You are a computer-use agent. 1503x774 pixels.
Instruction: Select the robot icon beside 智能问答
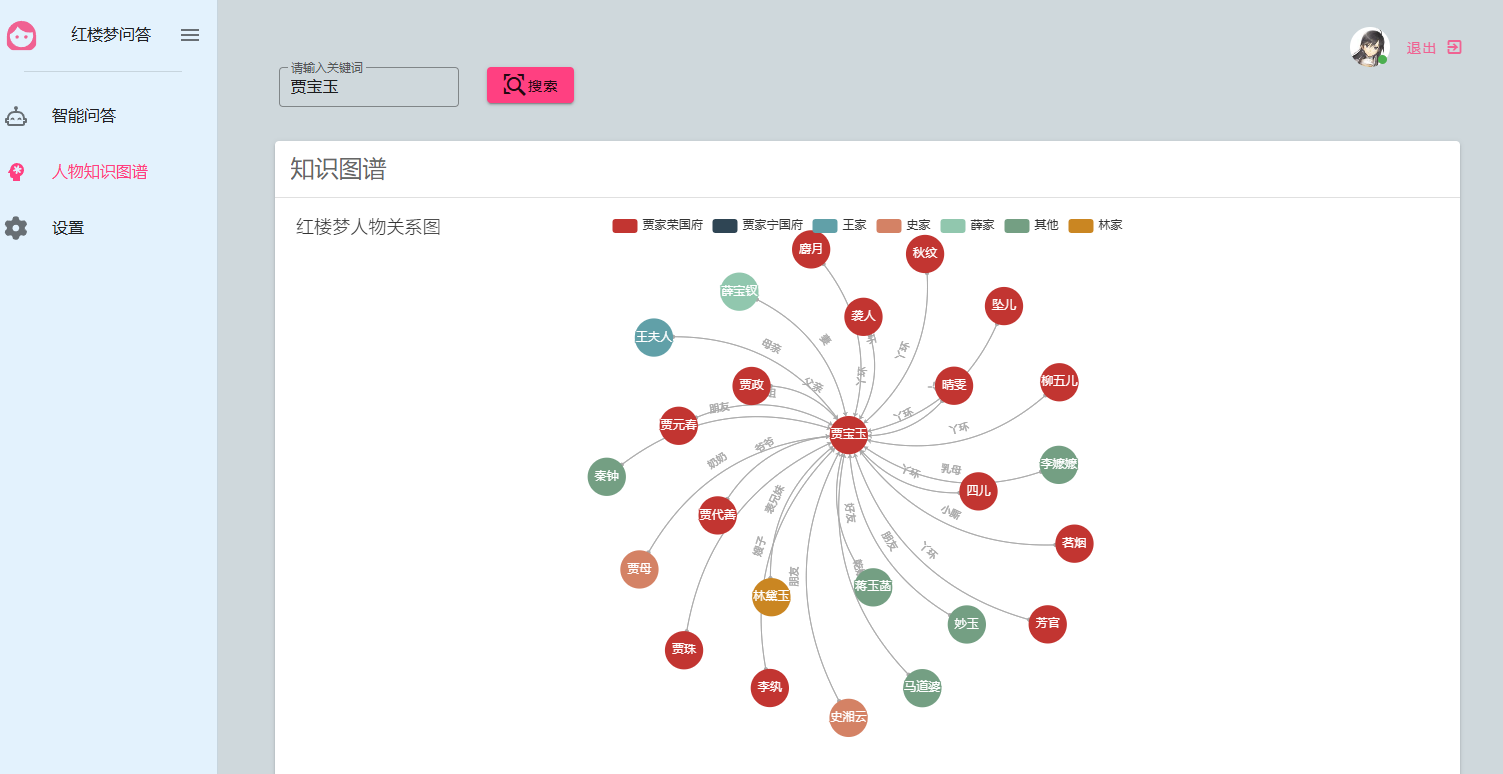(x=15, y=115)
